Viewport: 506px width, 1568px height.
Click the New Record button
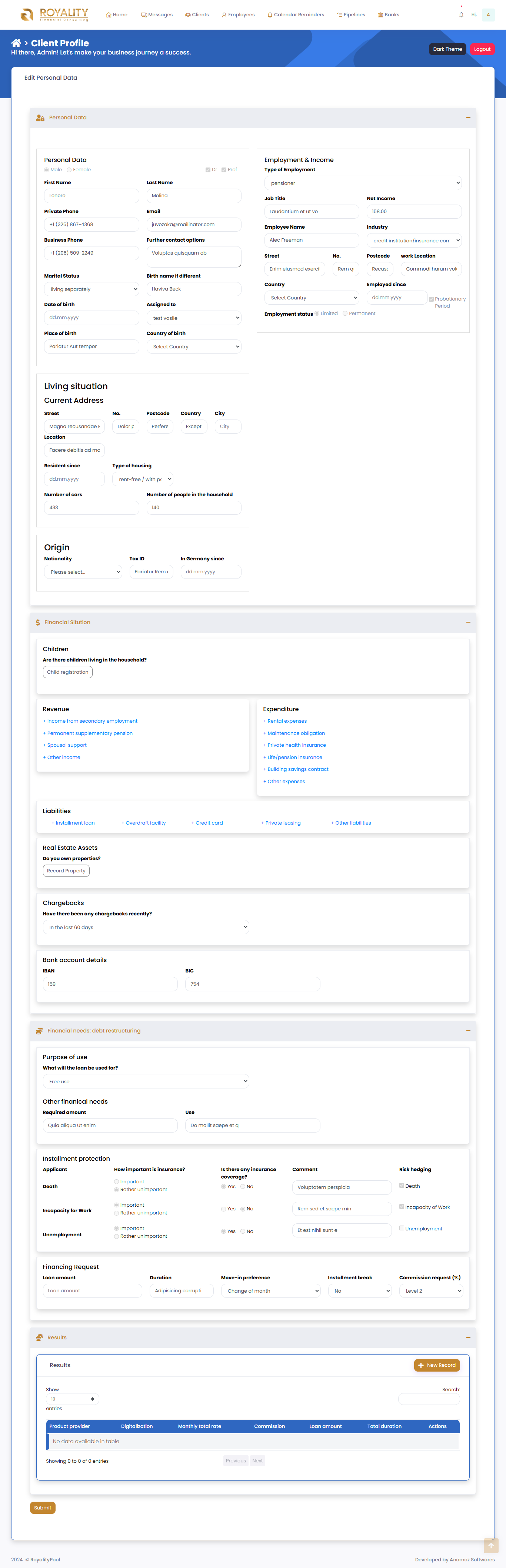pyautogui.click(x=437, y=1365)
